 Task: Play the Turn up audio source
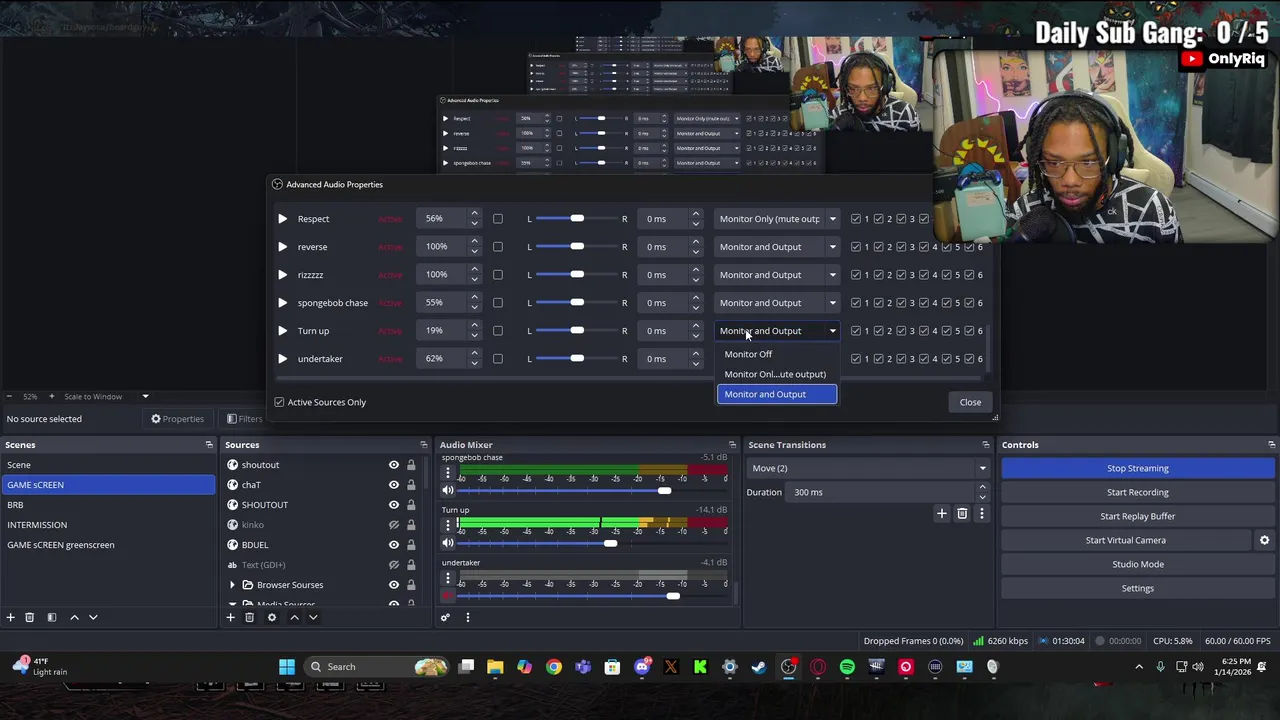coord(282,331)
